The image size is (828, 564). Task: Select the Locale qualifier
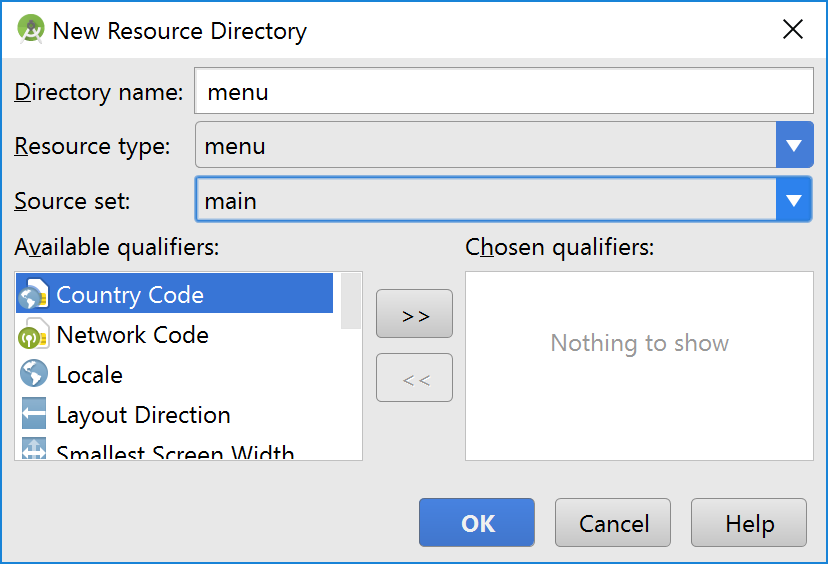coord(174,374)
